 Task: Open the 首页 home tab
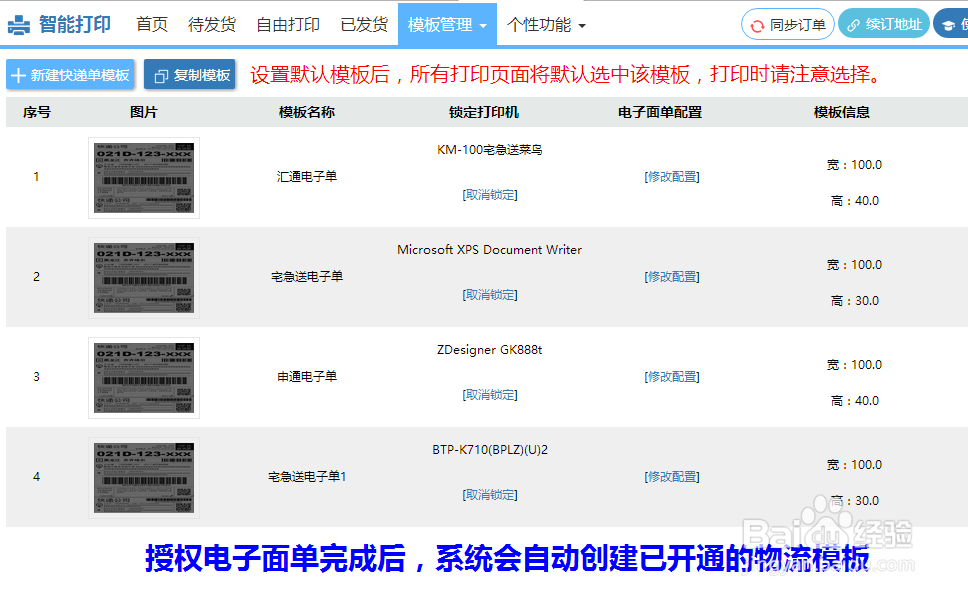pyautogui.click(x=152, y=25)
